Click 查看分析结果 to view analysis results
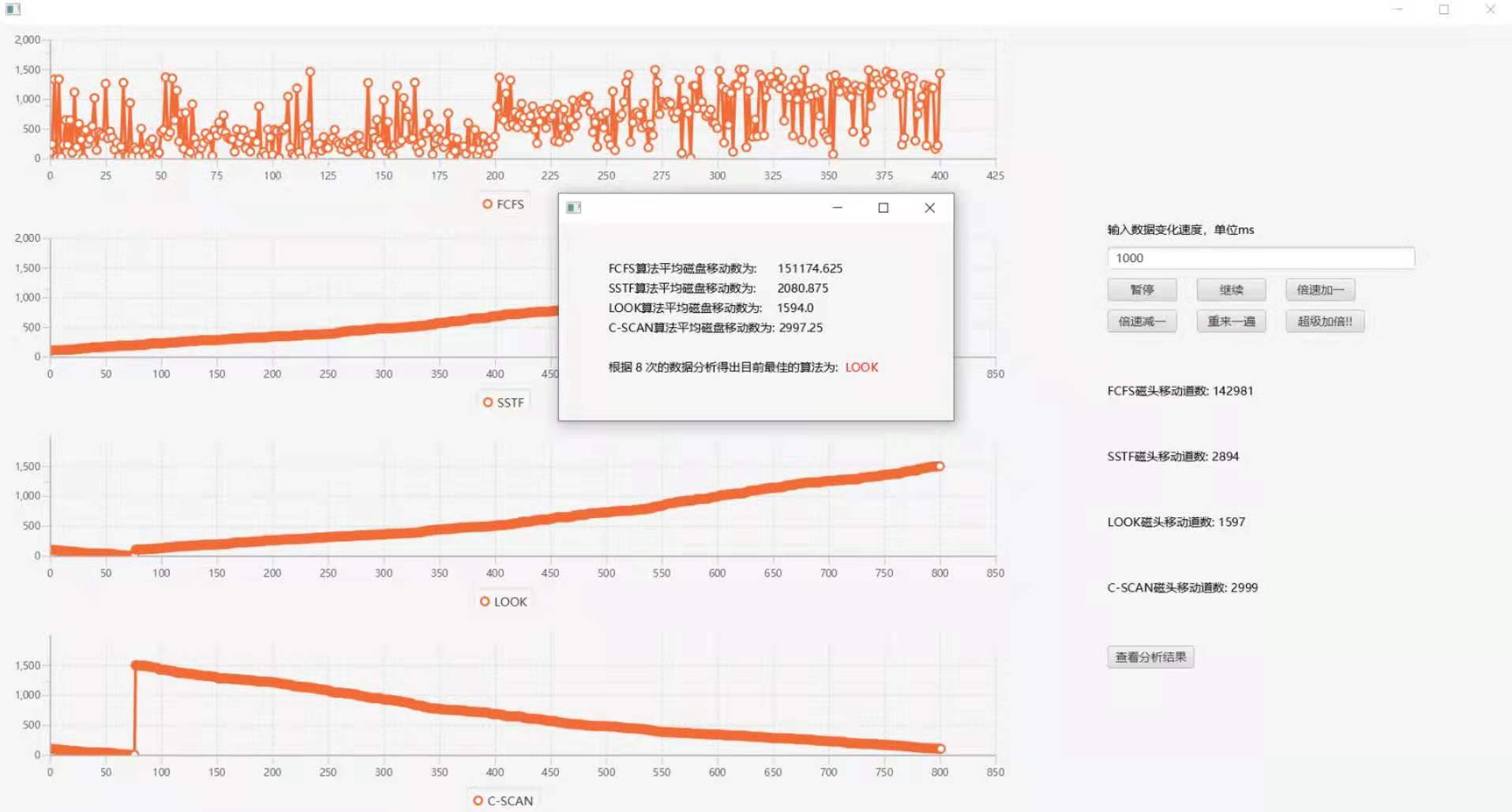1512x812 pixels. click(1150, 656)
